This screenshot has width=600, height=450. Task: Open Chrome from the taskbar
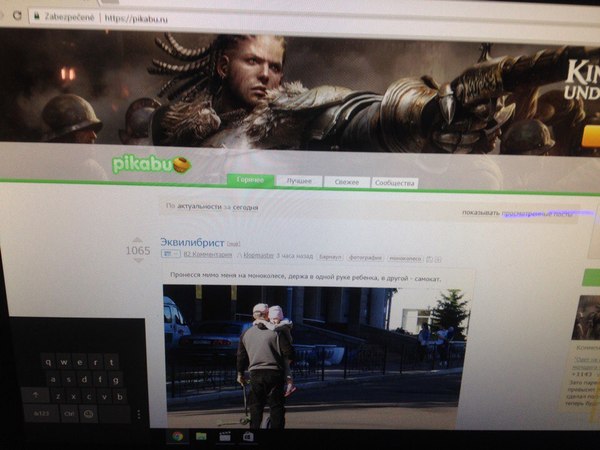point(177,436)
